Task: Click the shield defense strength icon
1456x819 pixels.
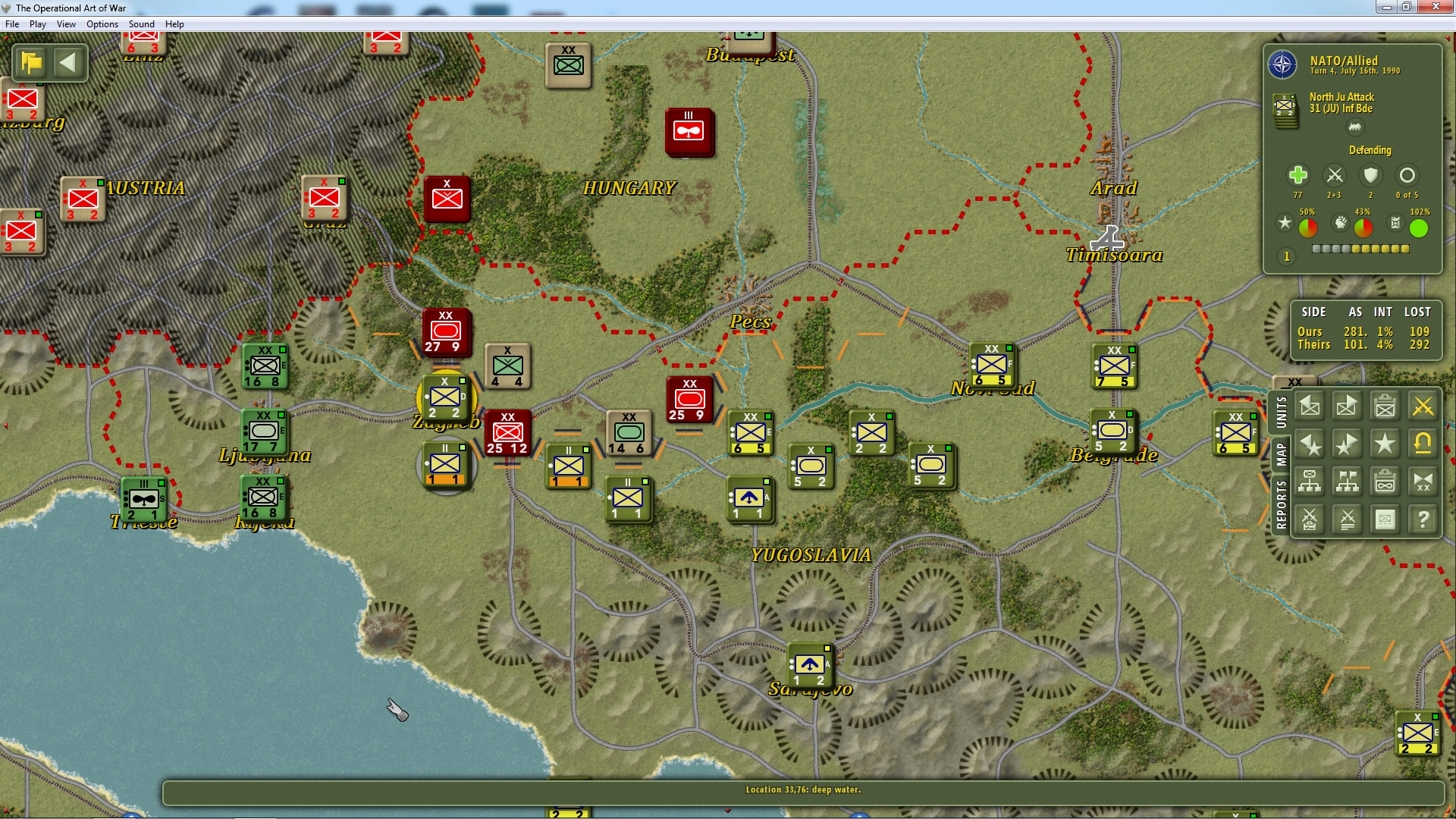Action: (x=1370, y=175)
